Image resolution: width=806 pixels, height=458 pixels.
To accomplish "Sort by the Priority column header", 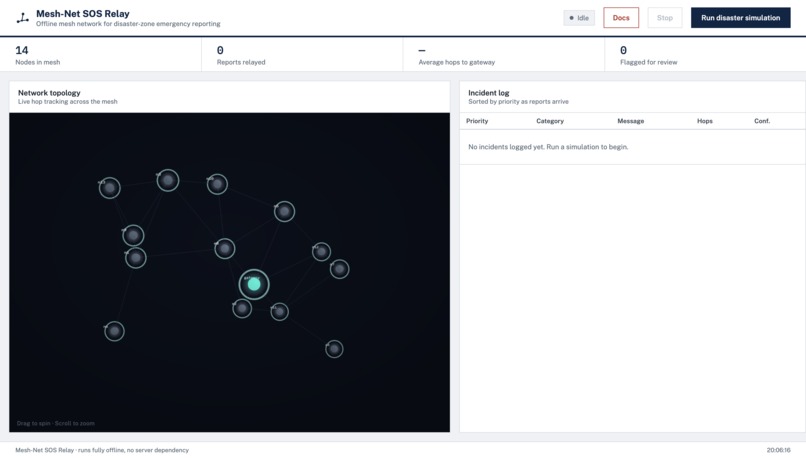I will pyautogui.click(x=477, y=121).
